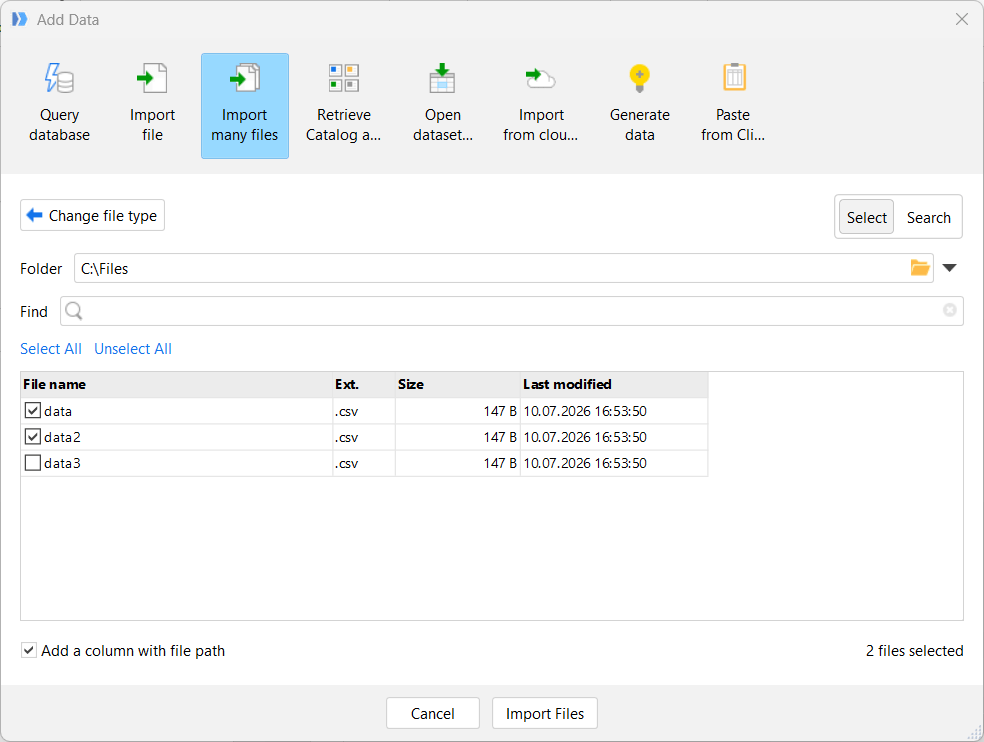This screenshot has width=984, height=742.
Task: Open Retrieve Catalog option
Action: (x=343, y=105)
